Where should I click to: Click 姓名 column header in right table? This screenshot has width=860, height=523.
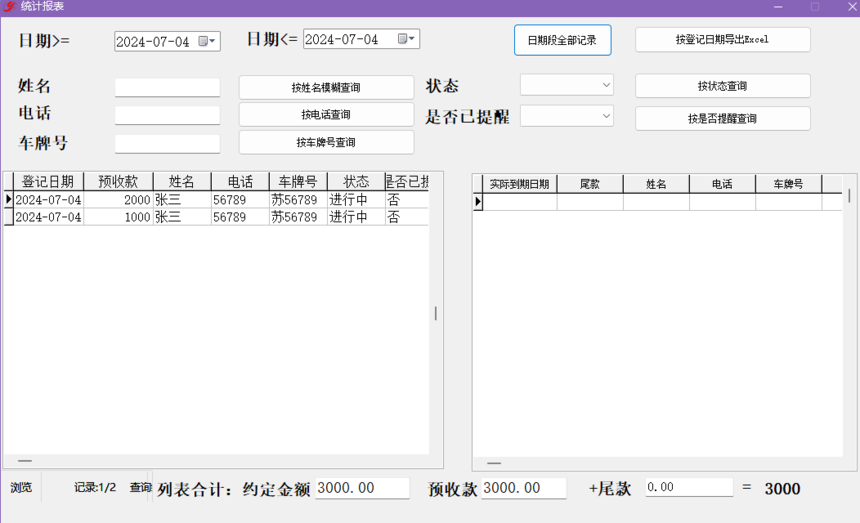point(656,184)
